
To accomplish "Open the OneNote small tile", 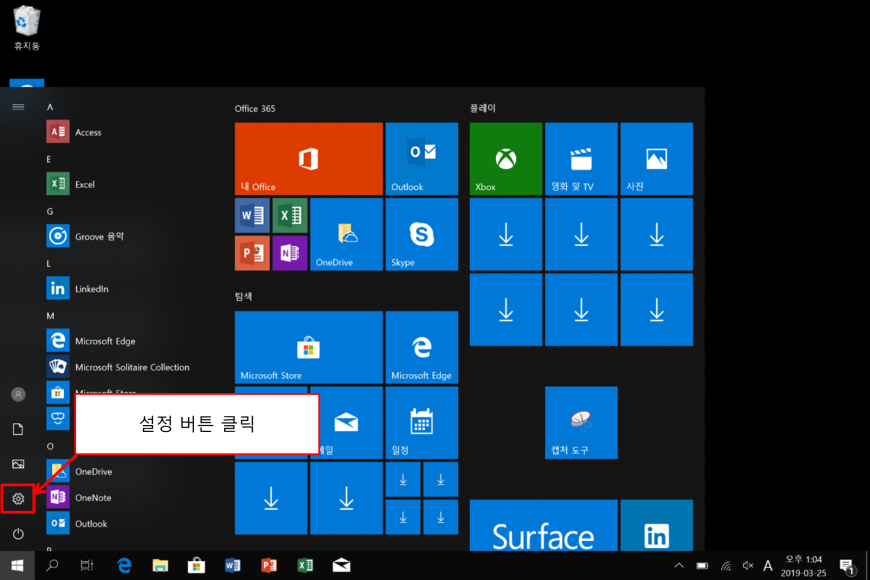I will coord(290,253).
